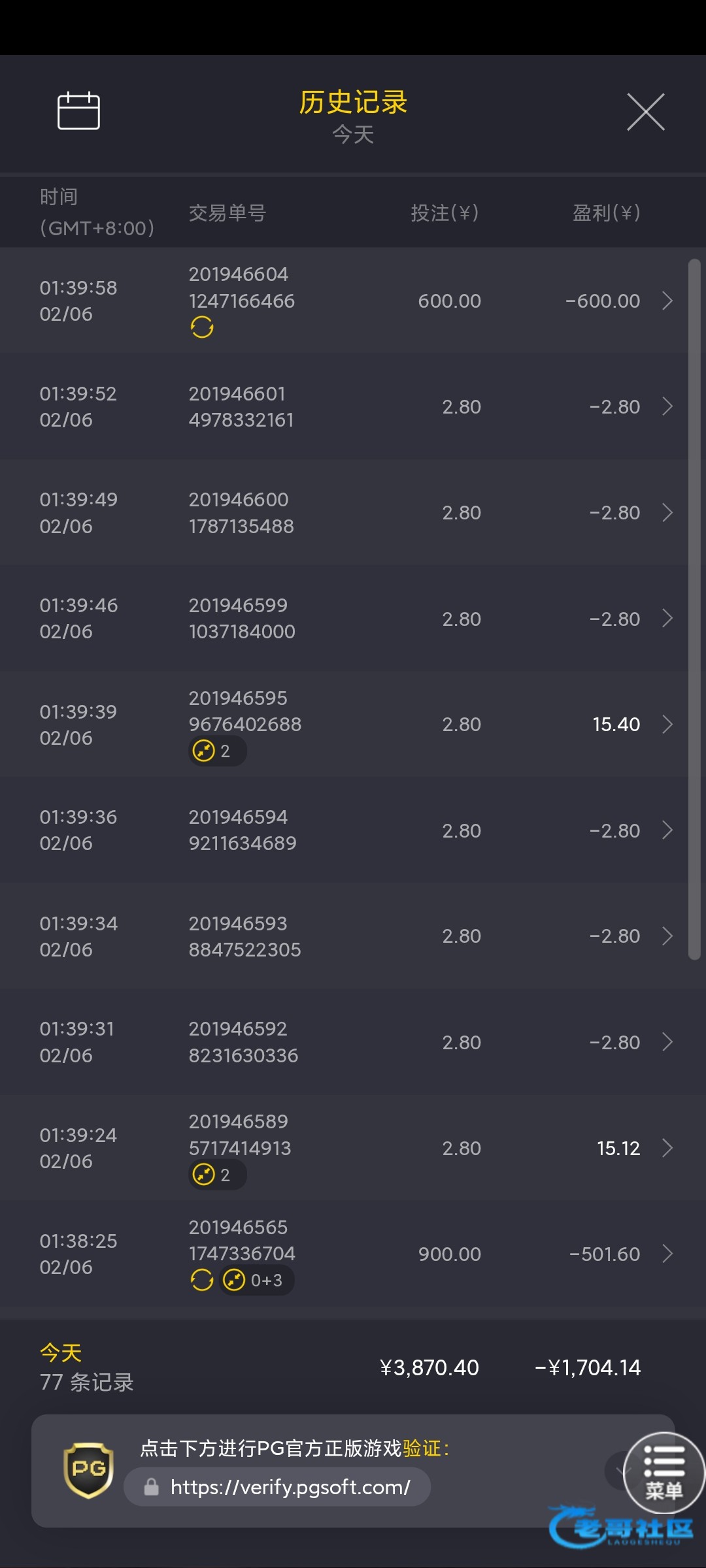Click the 0+3 free spins badge
706x1568 pixels.
256,1280
